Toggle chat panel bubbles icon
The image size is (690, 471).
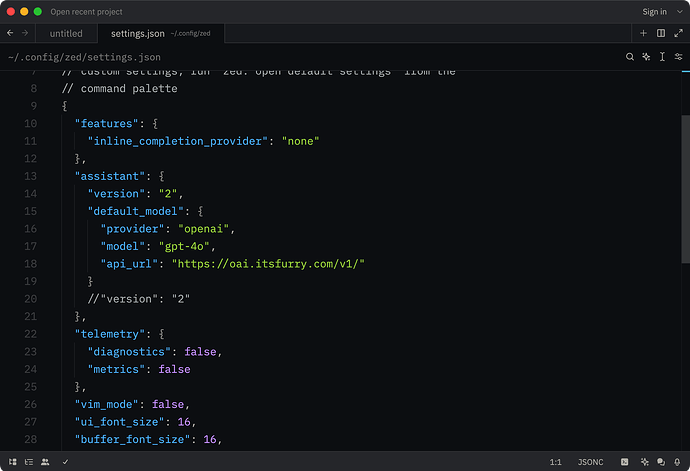pos(661,462)
